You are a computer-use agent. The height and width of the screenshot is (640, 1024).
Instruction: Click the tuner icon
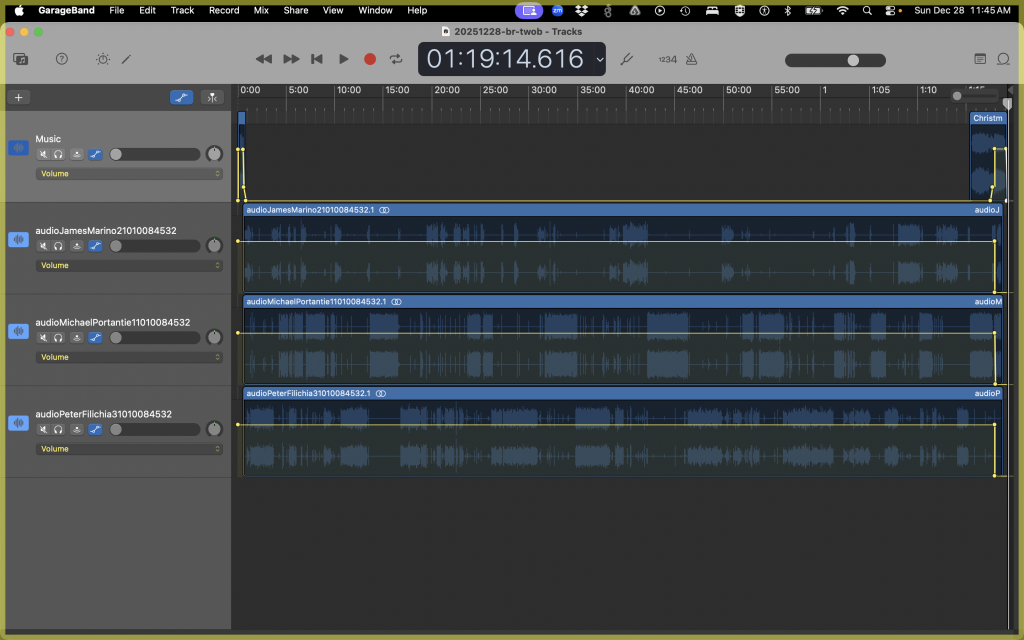627,59
